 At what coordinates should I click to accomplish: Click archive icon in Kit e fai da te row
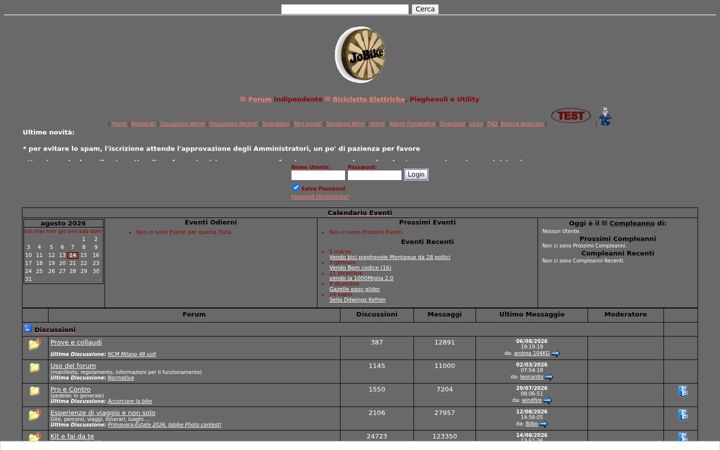pyautogui.click(x=683, y=437)
